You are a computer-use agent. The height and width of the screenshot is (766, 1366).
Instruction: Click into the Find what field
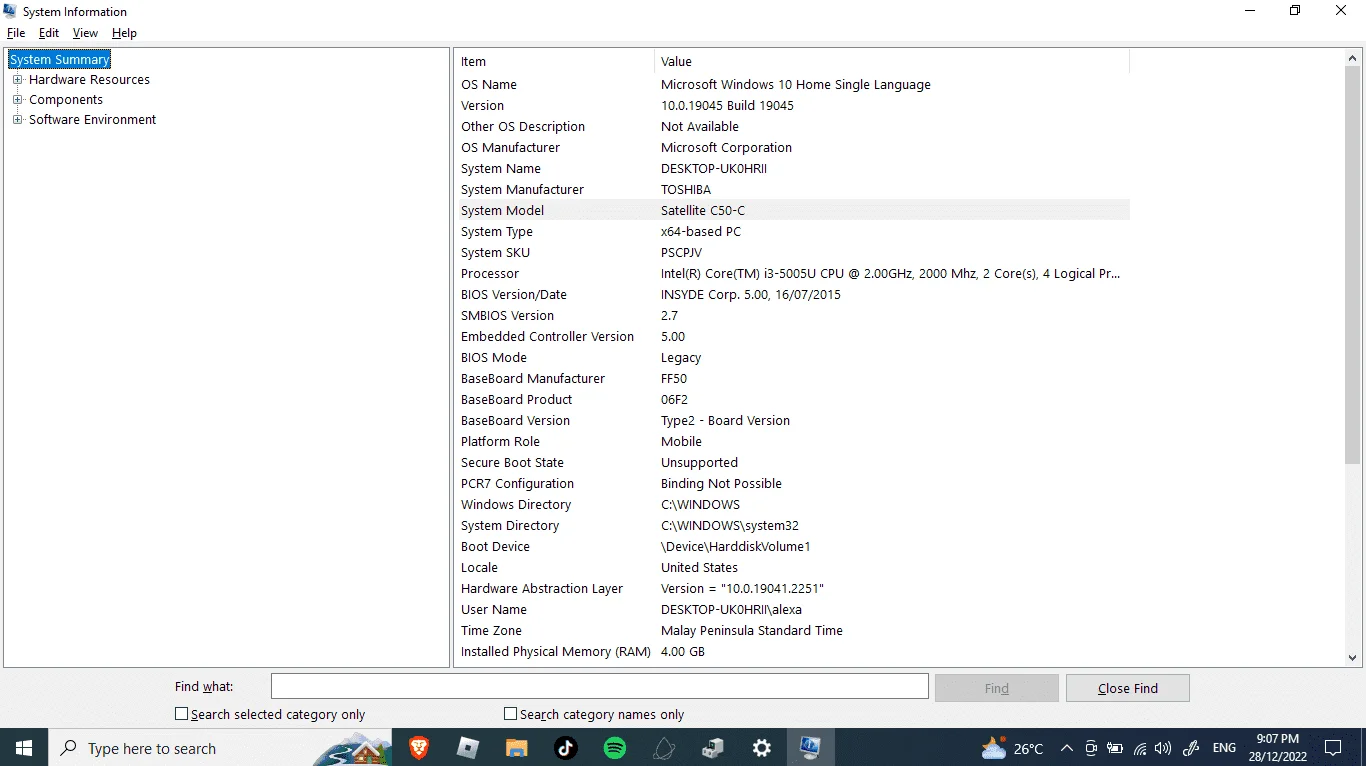(x=600, y=686)
